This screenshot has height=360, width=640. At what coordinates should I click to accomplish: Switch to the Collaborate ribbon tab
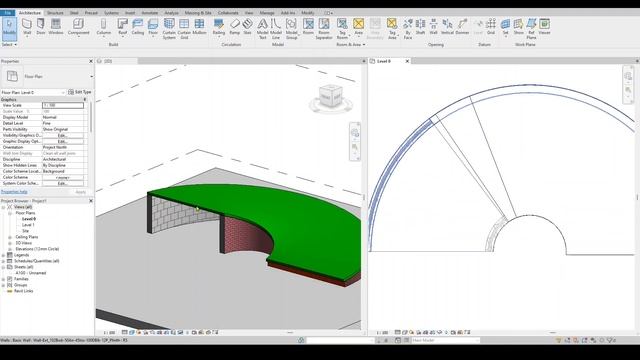click(228, 13)
